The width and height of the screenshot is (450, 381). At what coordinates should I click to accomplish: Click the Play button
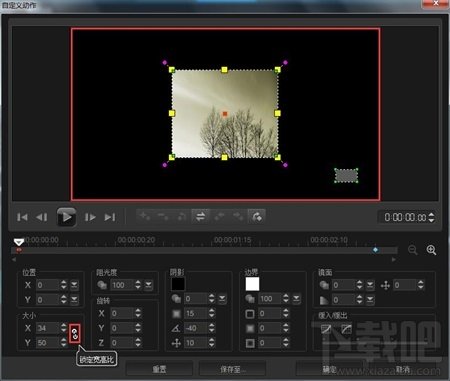point(66,217)
